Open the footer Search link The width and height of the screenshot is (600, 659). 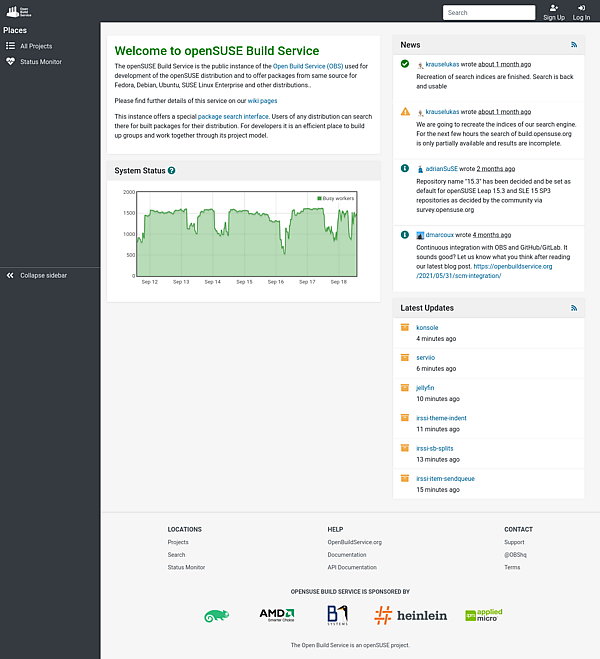176,555
